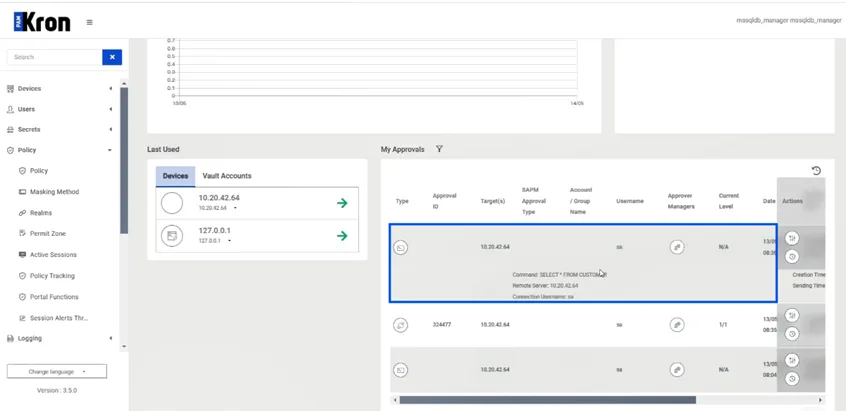Click the refresh history icon above approvals table
Viewport: 846px width, 411px height.
816,170
